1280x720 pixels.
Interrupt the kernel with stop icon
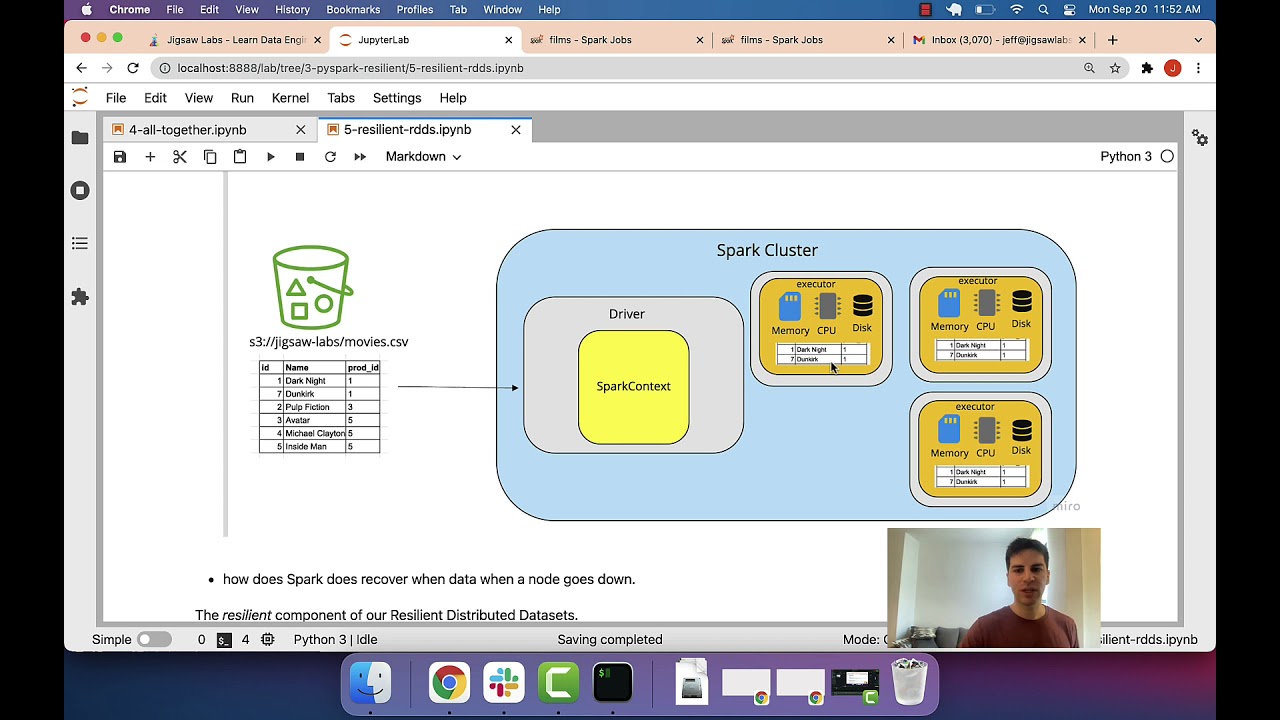pos(300,157)
